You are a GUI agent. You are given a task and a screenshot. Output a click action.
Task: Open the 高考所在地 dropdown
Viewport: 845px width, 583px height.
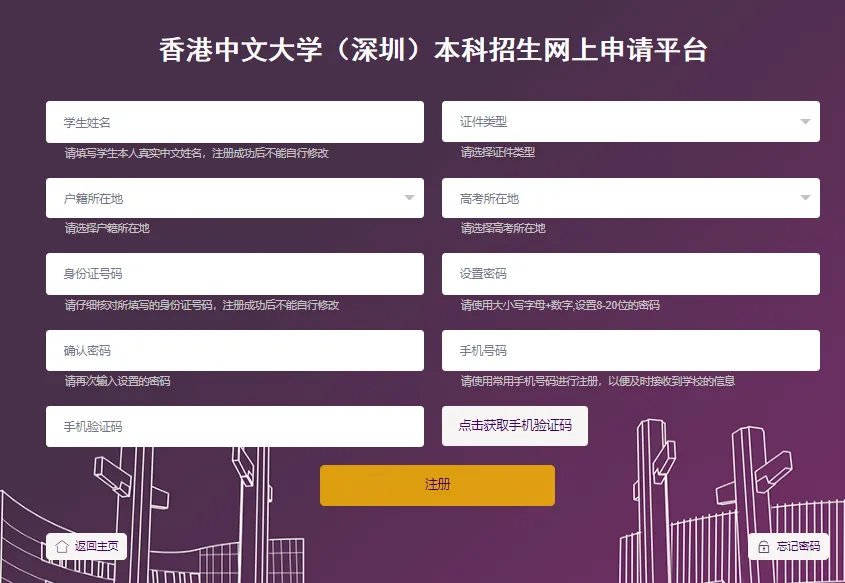pos(631,198)
